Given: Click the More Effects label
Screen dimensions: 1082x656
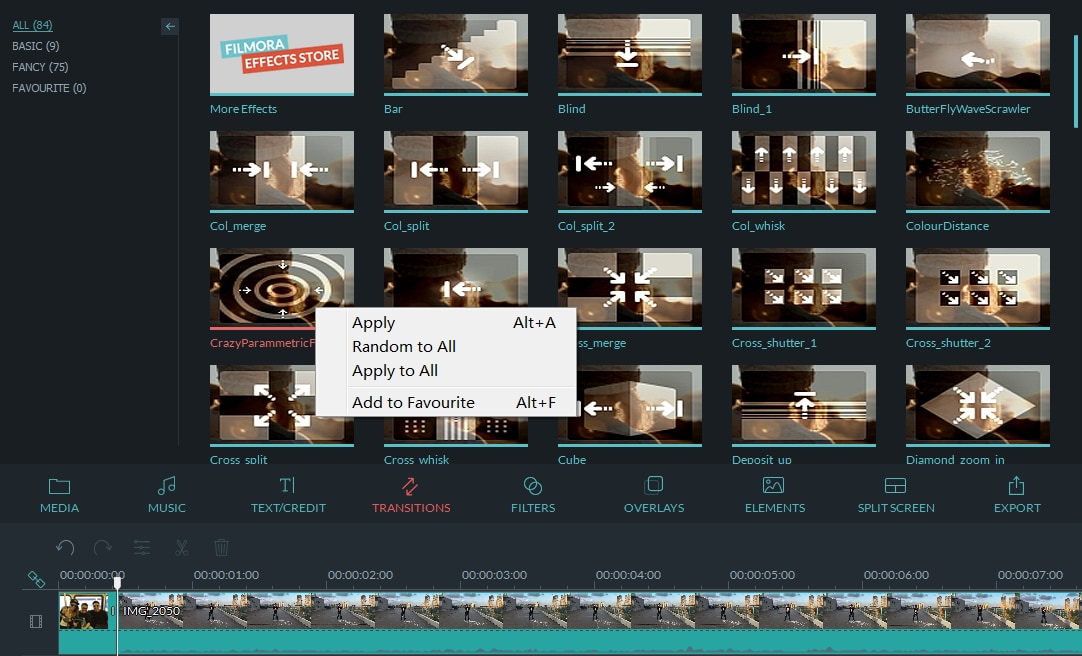Looking at the screenshot, I should pyautogui.click(x=244, y=109).
